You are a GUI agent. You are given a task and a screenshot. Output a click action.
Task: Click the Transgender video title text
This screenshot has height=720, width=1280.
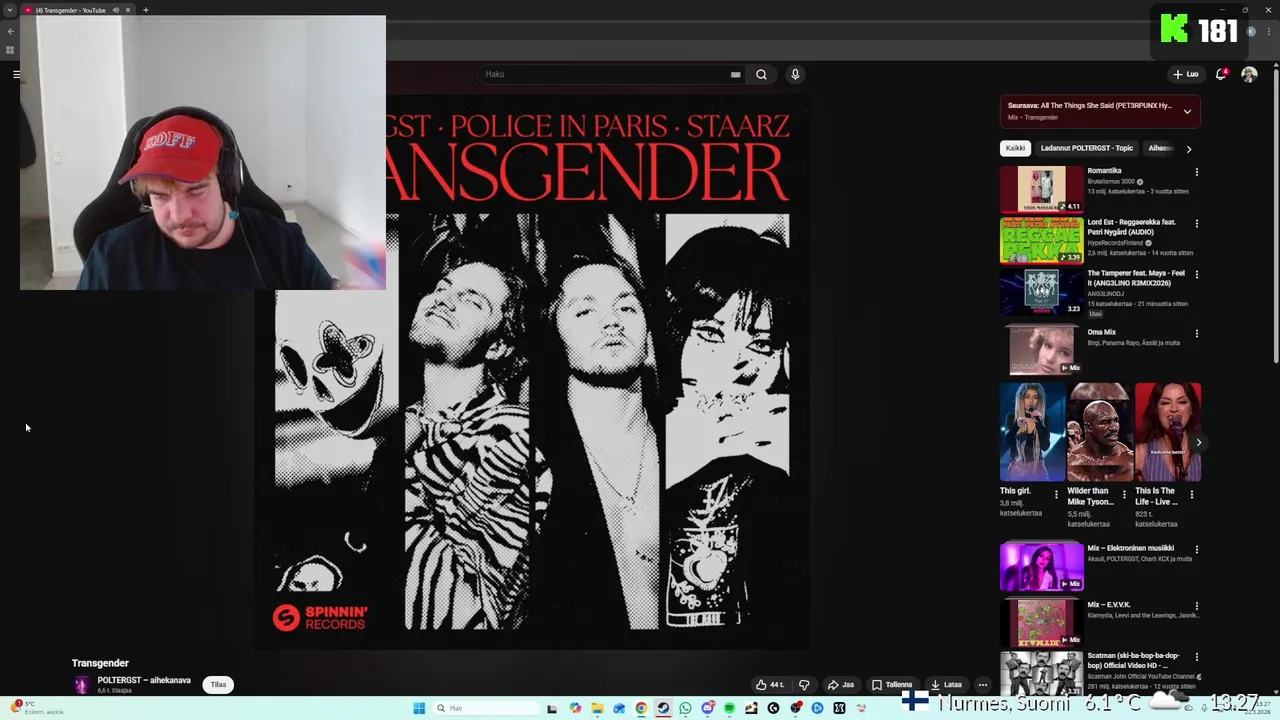tap(100, 663)
